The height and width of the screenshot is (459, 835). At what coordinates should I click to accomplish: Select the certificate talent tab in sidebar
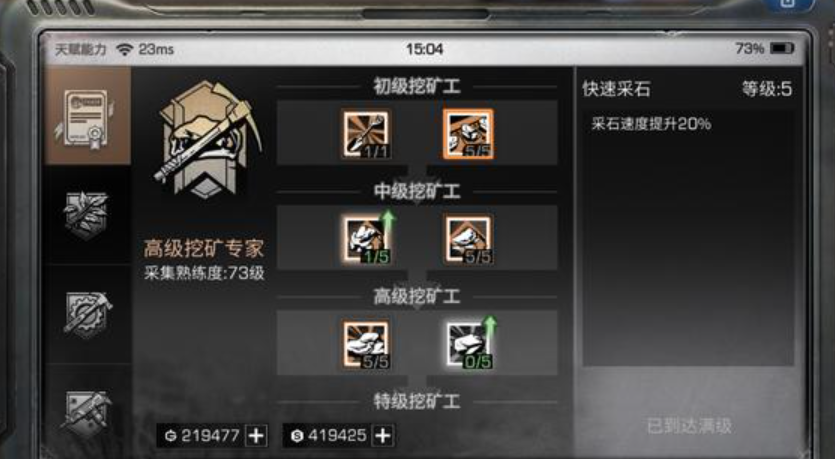tap(87, 116)
